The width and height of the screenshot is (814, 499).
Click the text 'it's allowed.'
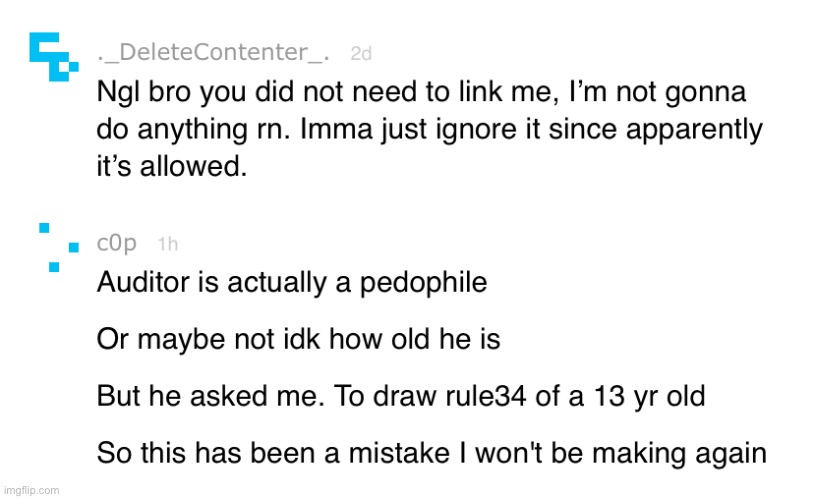pos(172,167)
